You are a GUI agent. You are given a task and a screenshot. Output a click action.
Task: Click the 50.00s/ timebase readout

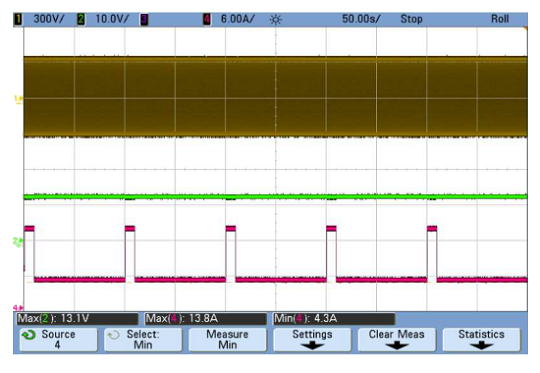point(361,19)
